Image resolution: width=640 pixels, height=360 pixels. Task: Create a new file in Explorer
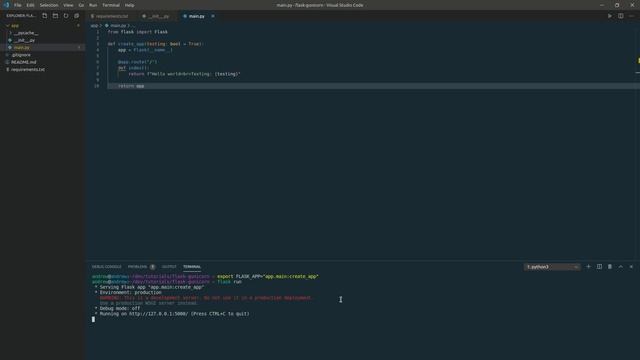click(x=44, y=16)
